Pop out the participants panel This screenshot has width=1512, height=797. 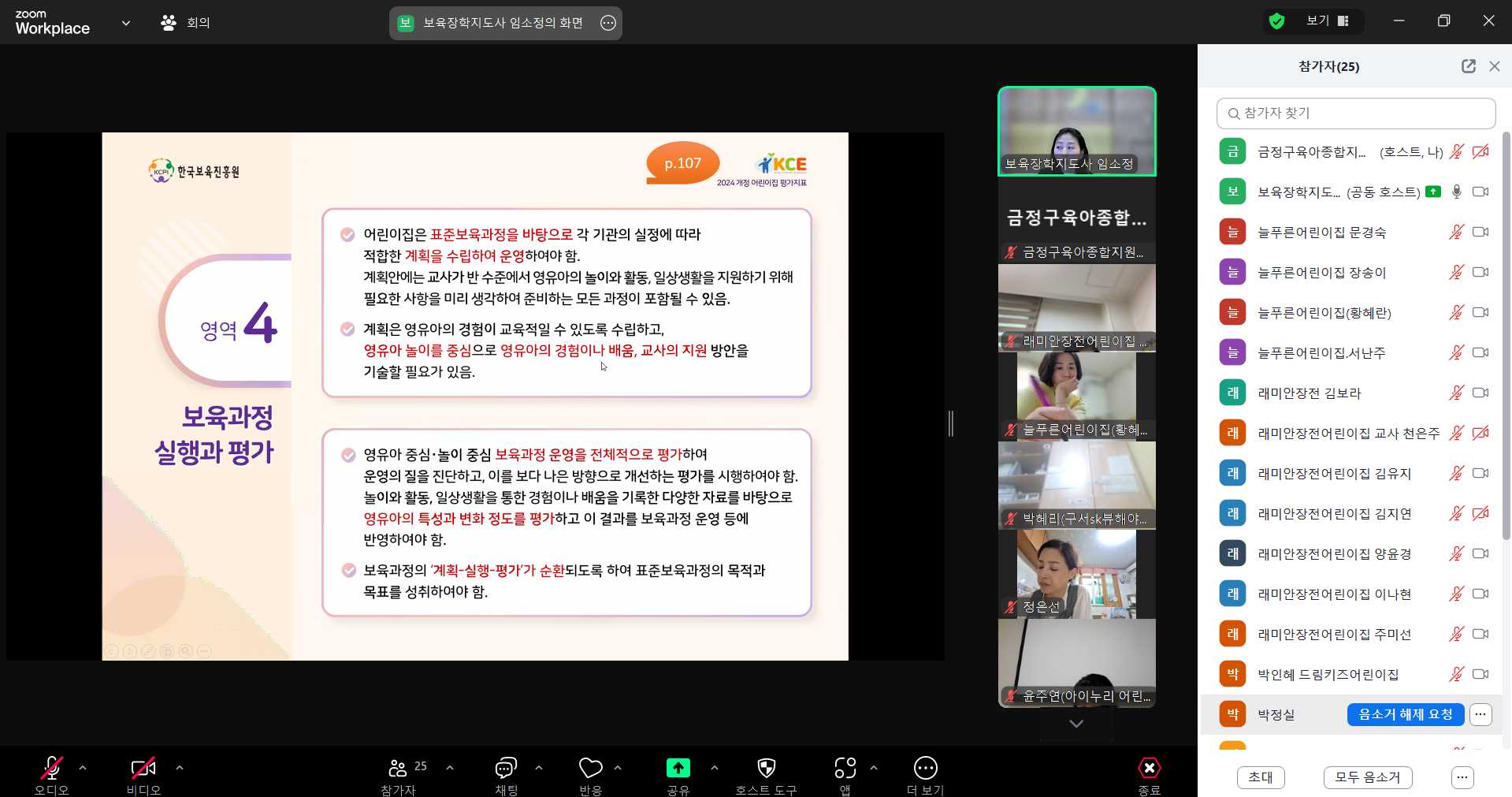1468,66
